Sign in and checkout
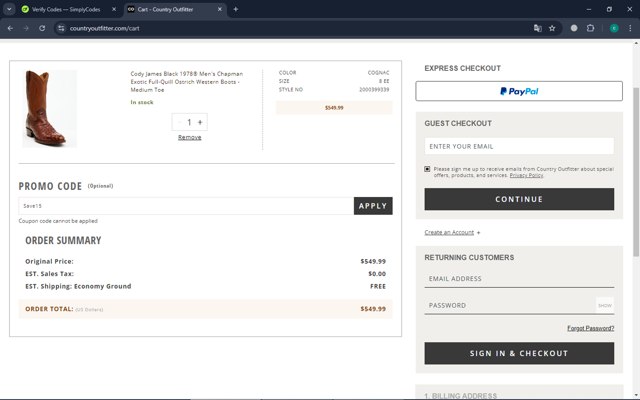This screenshot has height=400, width=640. (519, 353)
